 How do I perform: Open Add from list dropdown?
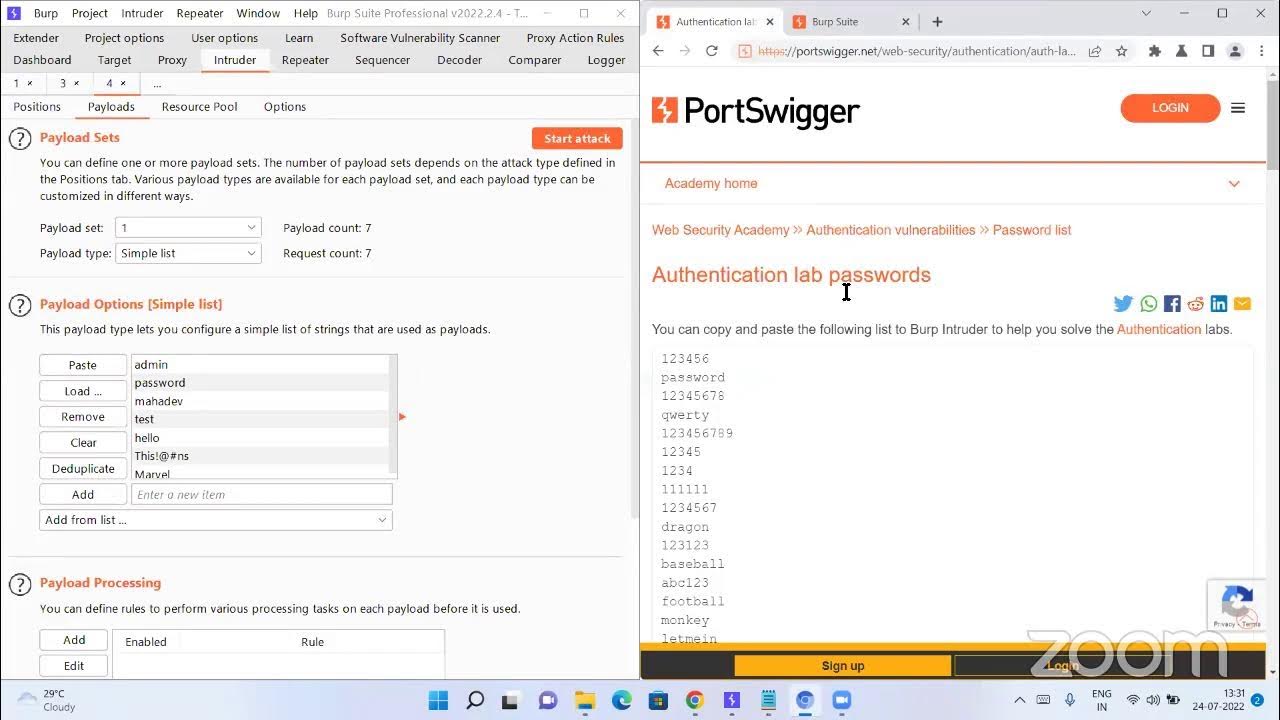(x=216, y=520)
